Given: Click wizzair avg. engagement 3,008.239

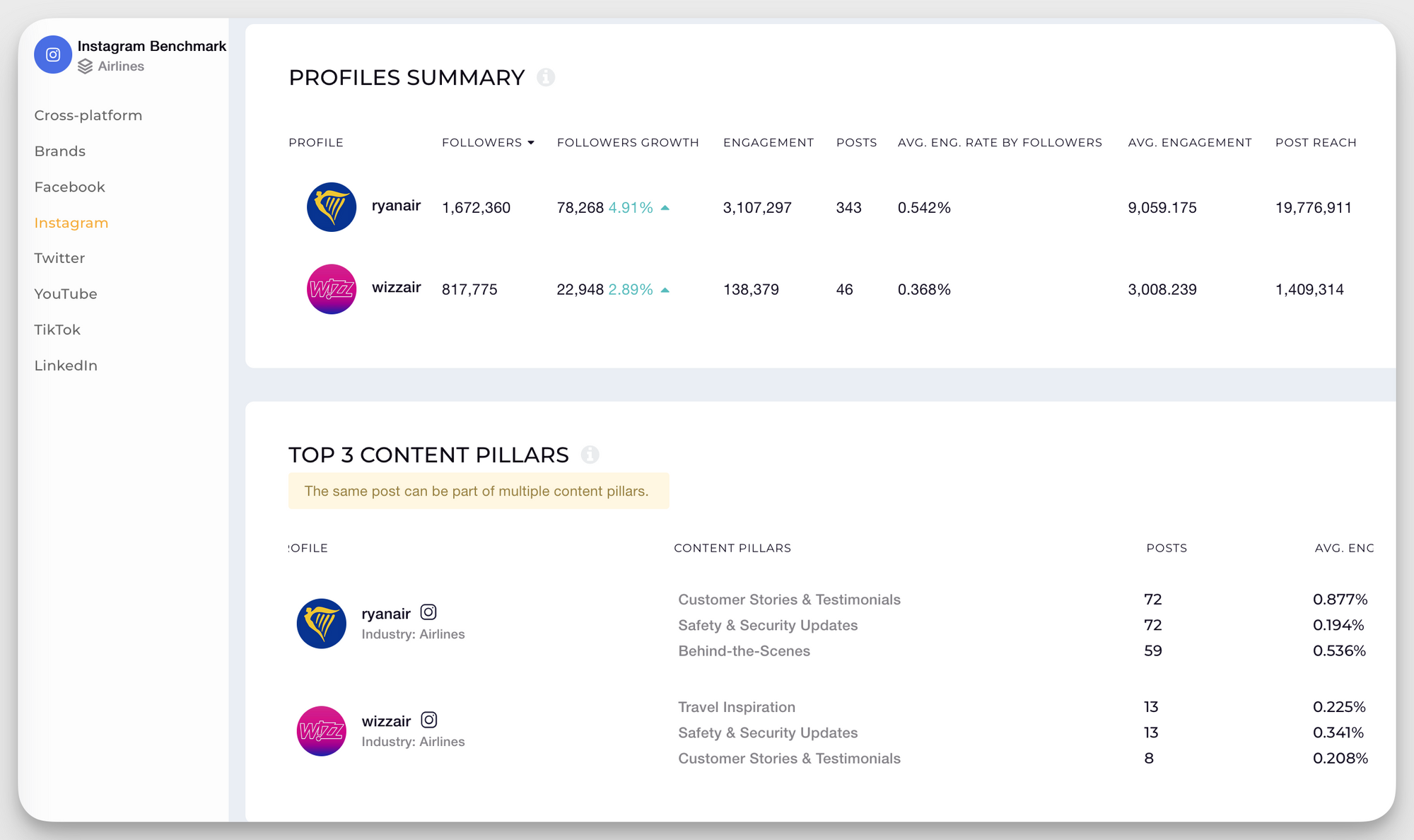Looking at the screenshot, I should coord(1162,290).
